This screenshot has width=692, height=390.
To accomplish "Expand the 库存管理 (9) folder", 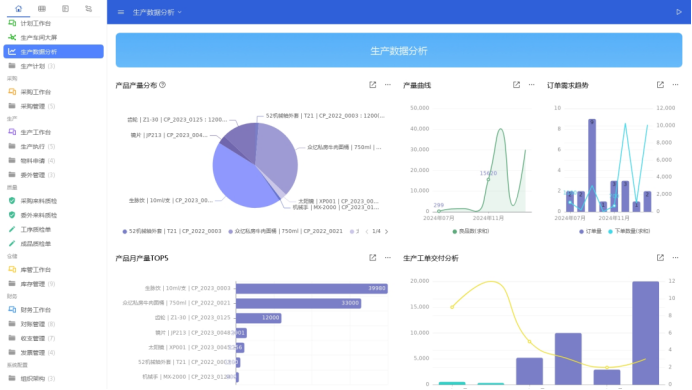I will coord(53,284).
